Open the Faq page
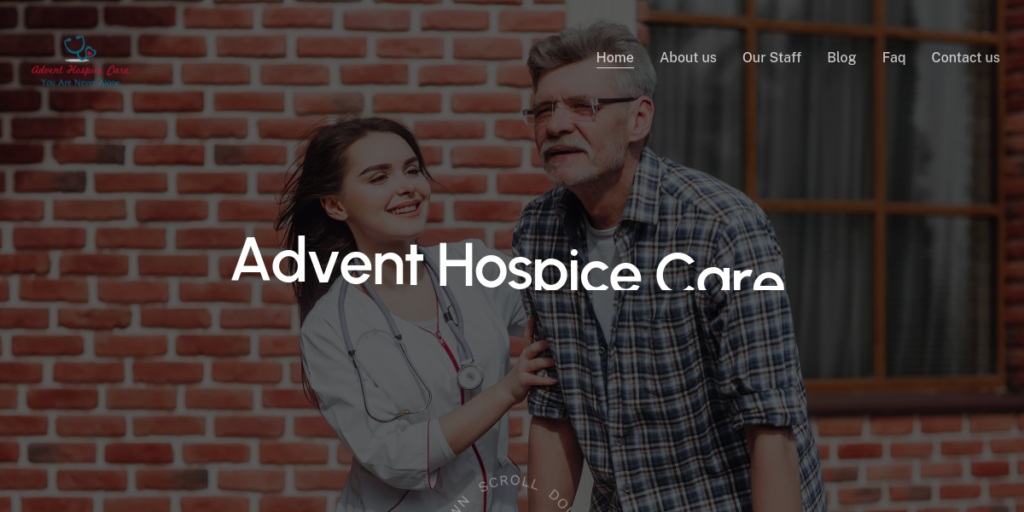Viewport: 1024px width, 512px height. point(893,57)
